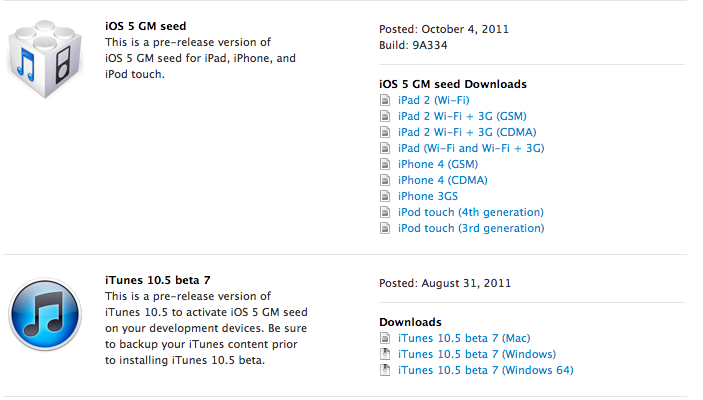703x400 pixels.
Task: Click file icon beside iPhone 3GS
Action: (385, 196)
